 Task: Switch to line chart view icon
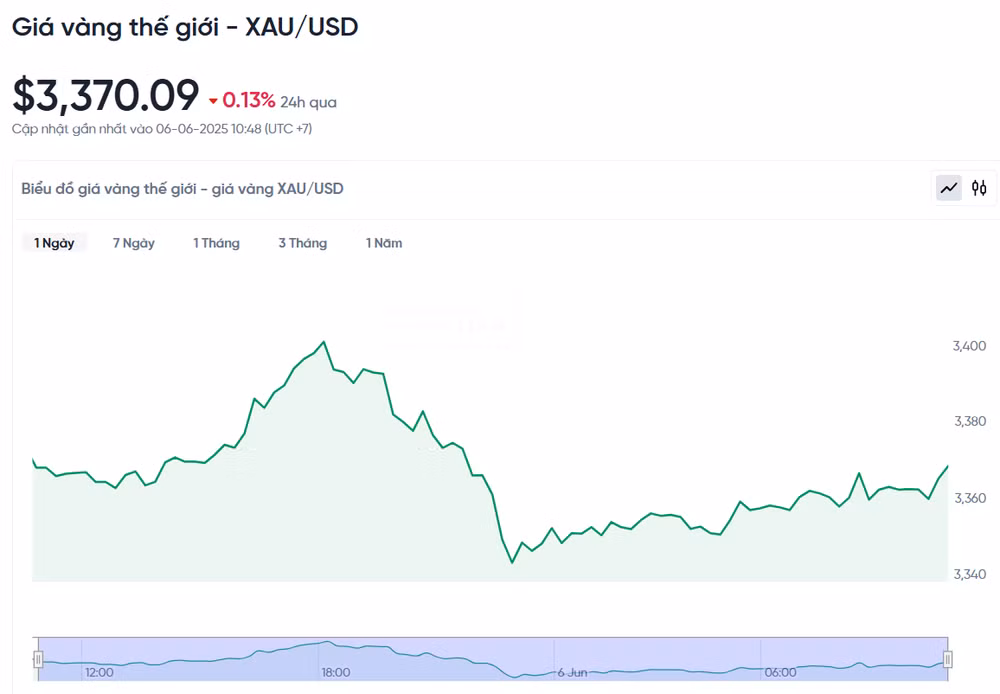coord(949,188)
